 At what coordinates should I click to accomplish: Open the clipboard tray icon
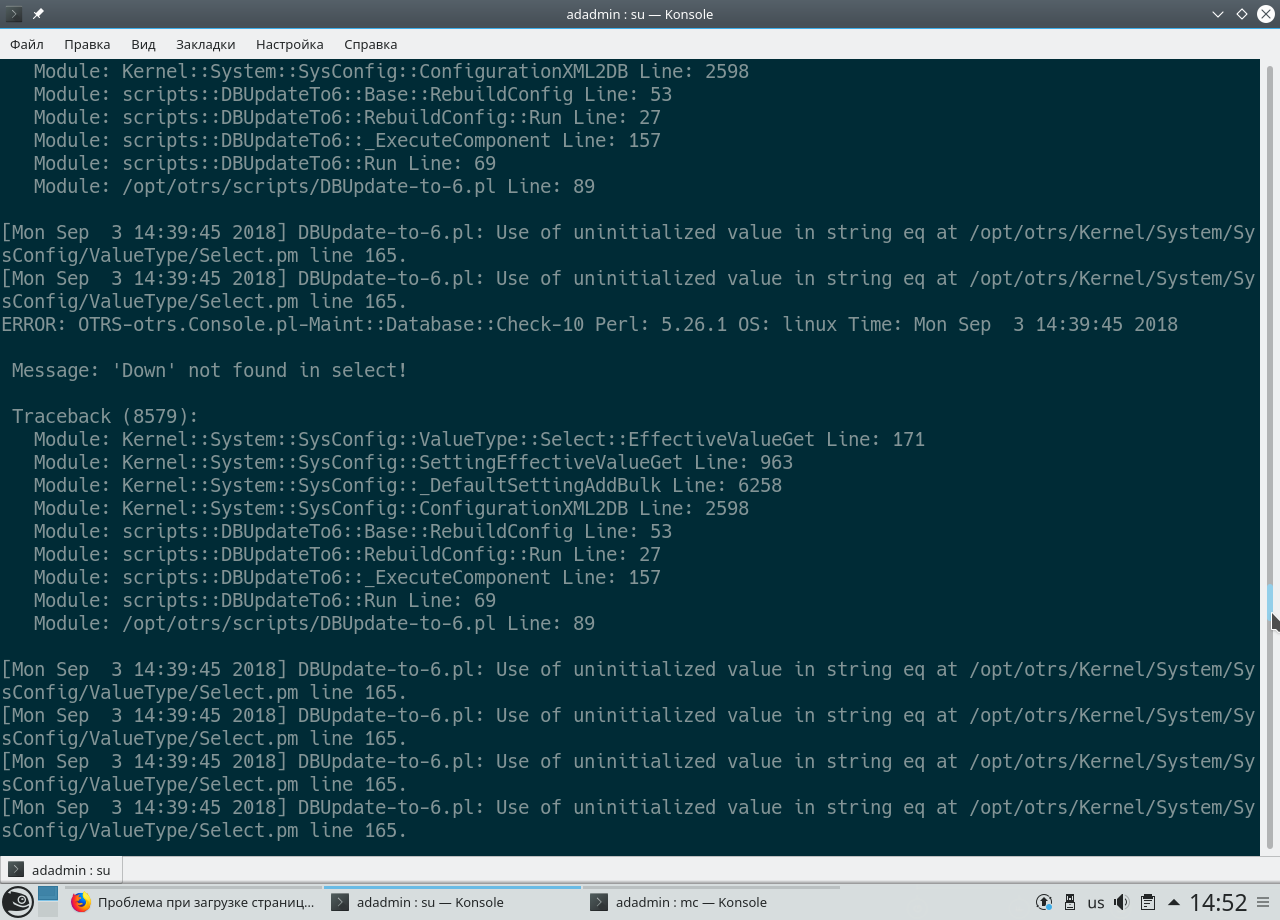point(1148,902)
